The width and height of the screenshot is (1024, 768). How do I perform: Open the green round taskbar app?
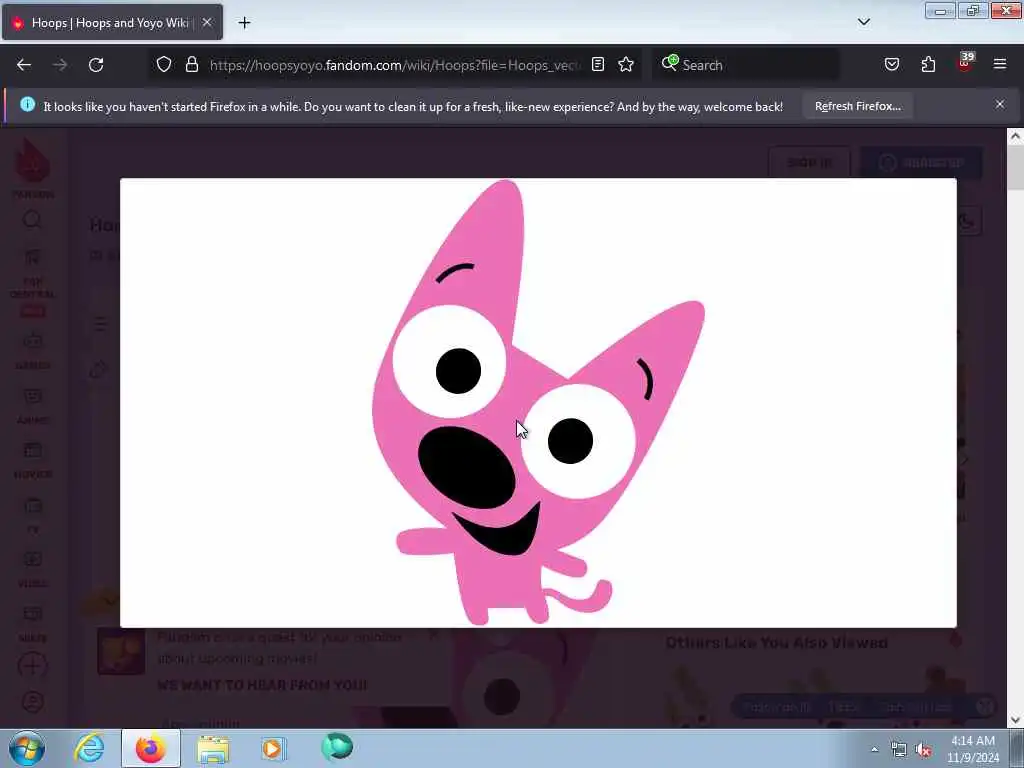point(337,747)
